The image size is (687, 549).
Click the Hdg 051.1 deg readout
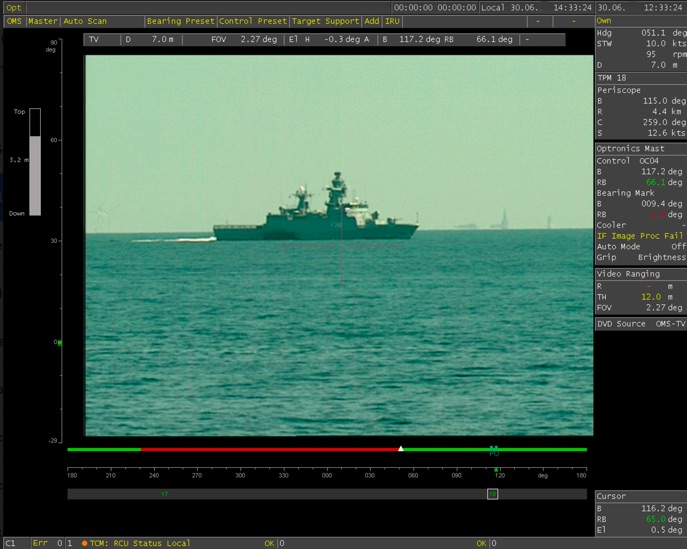click(x=641, y=33)
